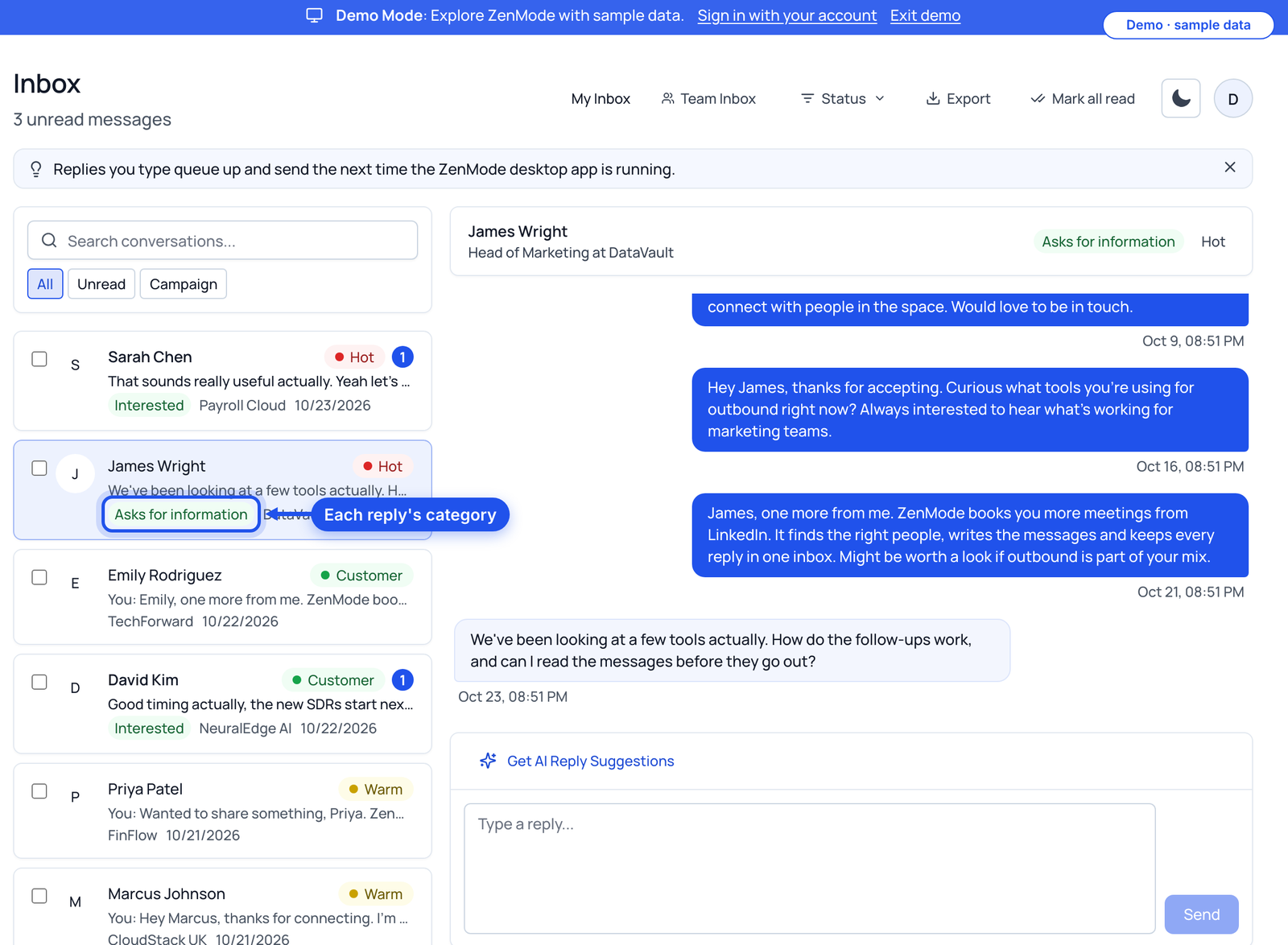Click James Wright's Hot tag in list
Image resolution: width=1288 pixels, height=945 pixels.
382,466
